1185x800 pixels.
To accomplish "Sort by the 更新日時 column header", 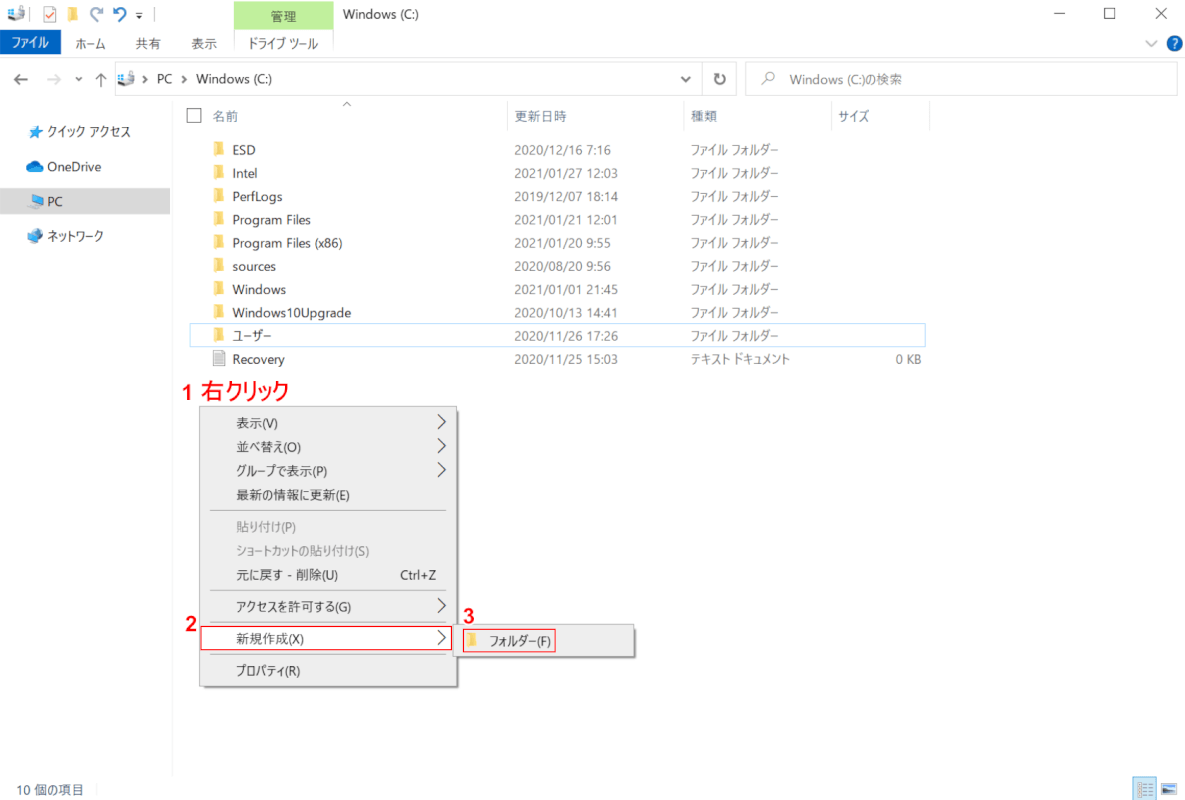I will coord(541,116).
